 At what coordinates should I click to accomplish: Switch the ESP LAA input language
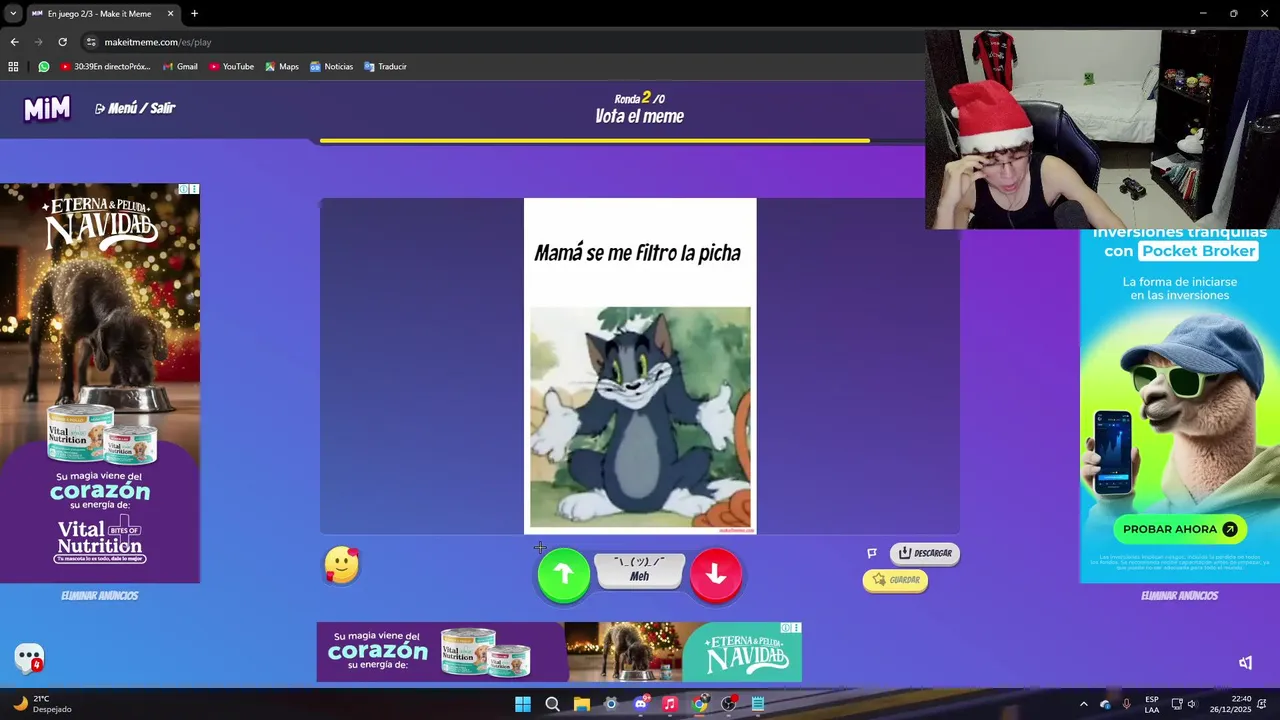click(1152, 704)
